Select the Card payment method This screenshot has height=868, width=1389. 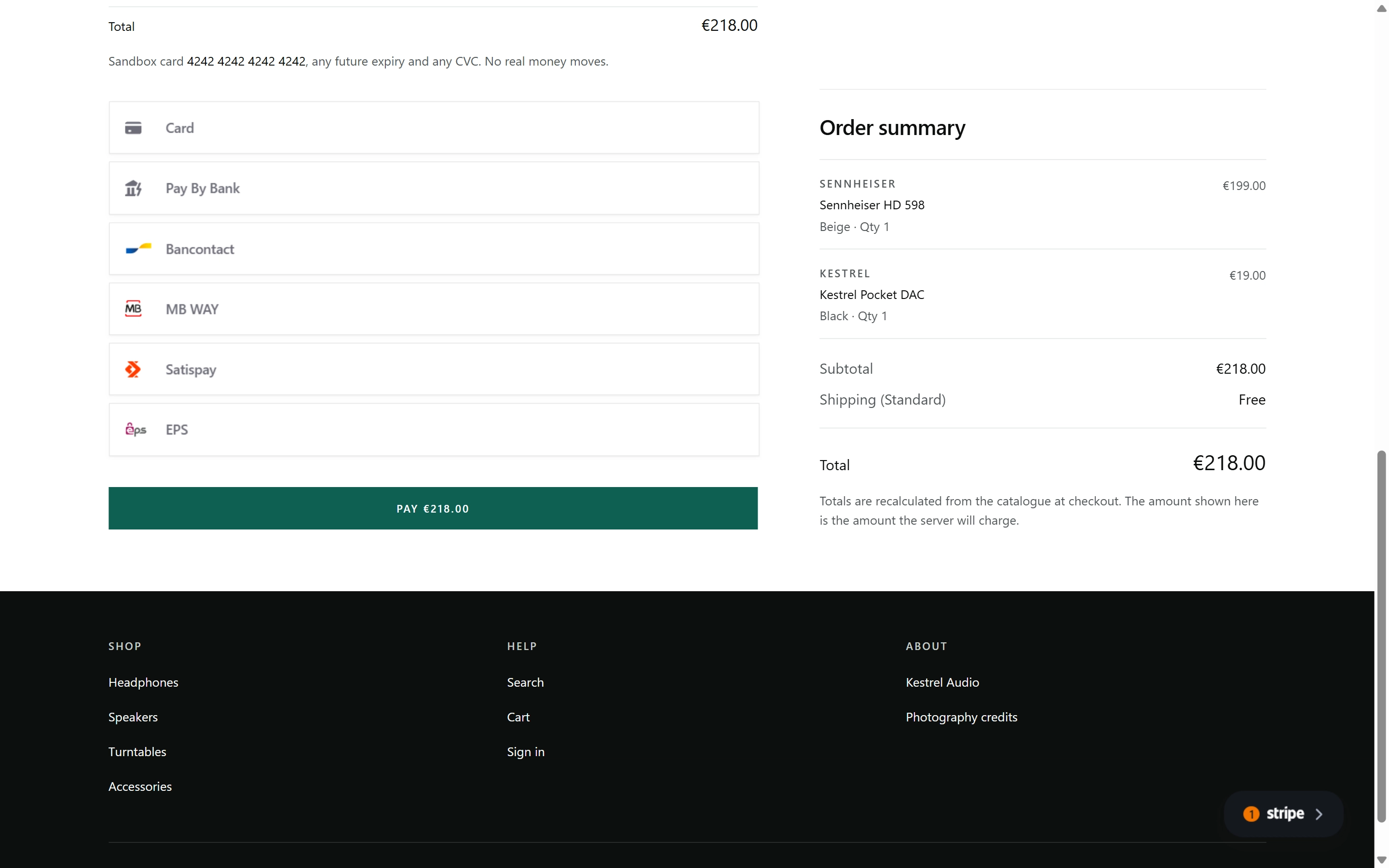pyautogui.click(x=434, y=127)
